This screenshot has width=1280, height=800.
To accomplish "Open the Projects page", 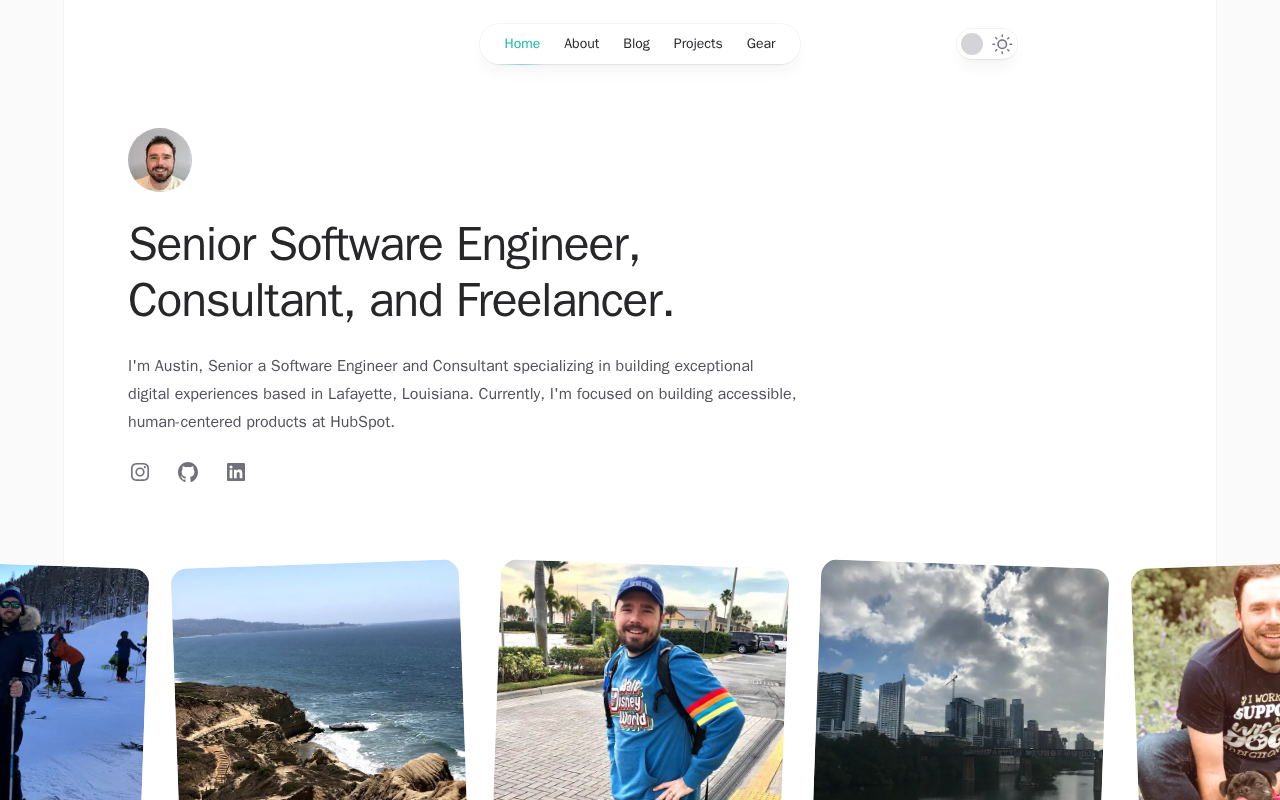I will point(698,44).
